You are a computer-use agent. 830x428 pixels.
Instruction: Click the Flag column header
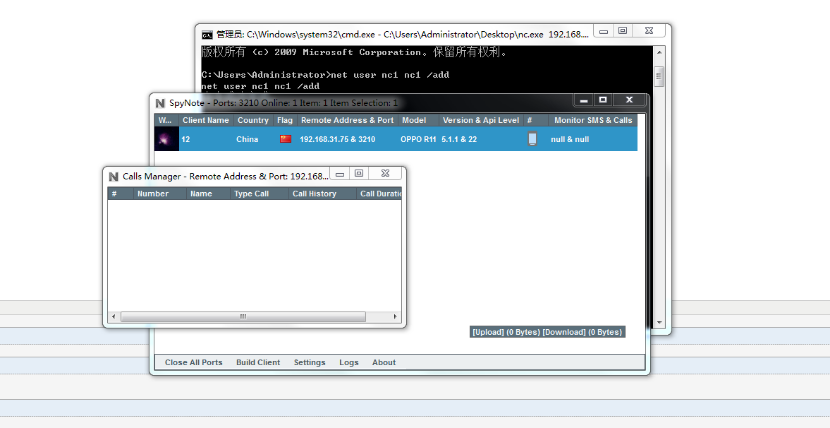click(285, 120)
